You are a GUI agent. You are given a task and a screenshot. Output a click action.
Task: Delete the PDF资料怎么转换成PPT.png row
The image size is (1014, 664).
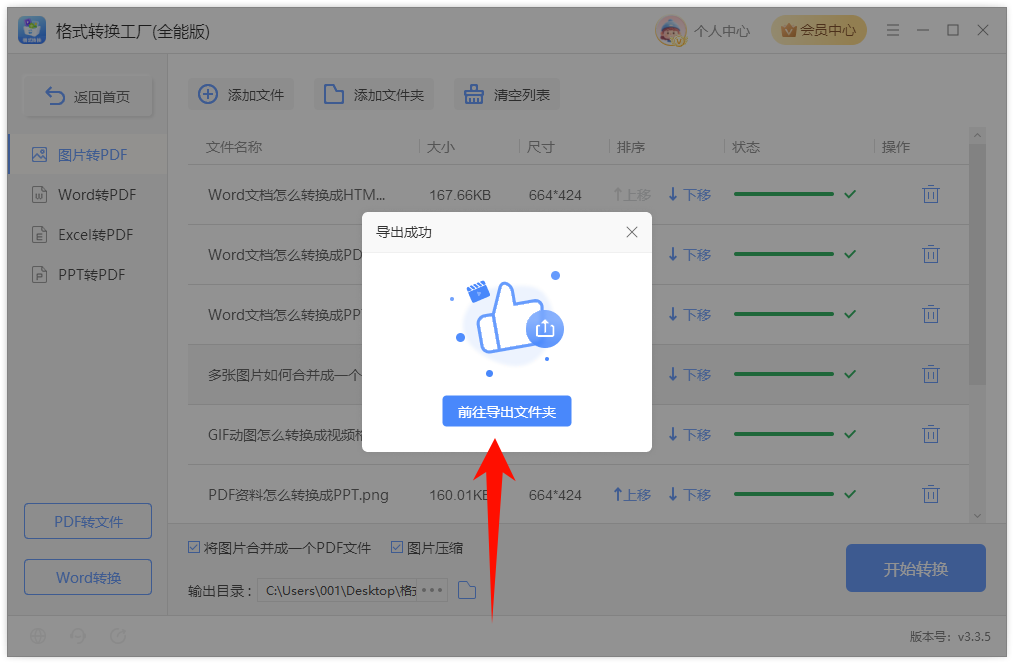click(x=931, y=494)
